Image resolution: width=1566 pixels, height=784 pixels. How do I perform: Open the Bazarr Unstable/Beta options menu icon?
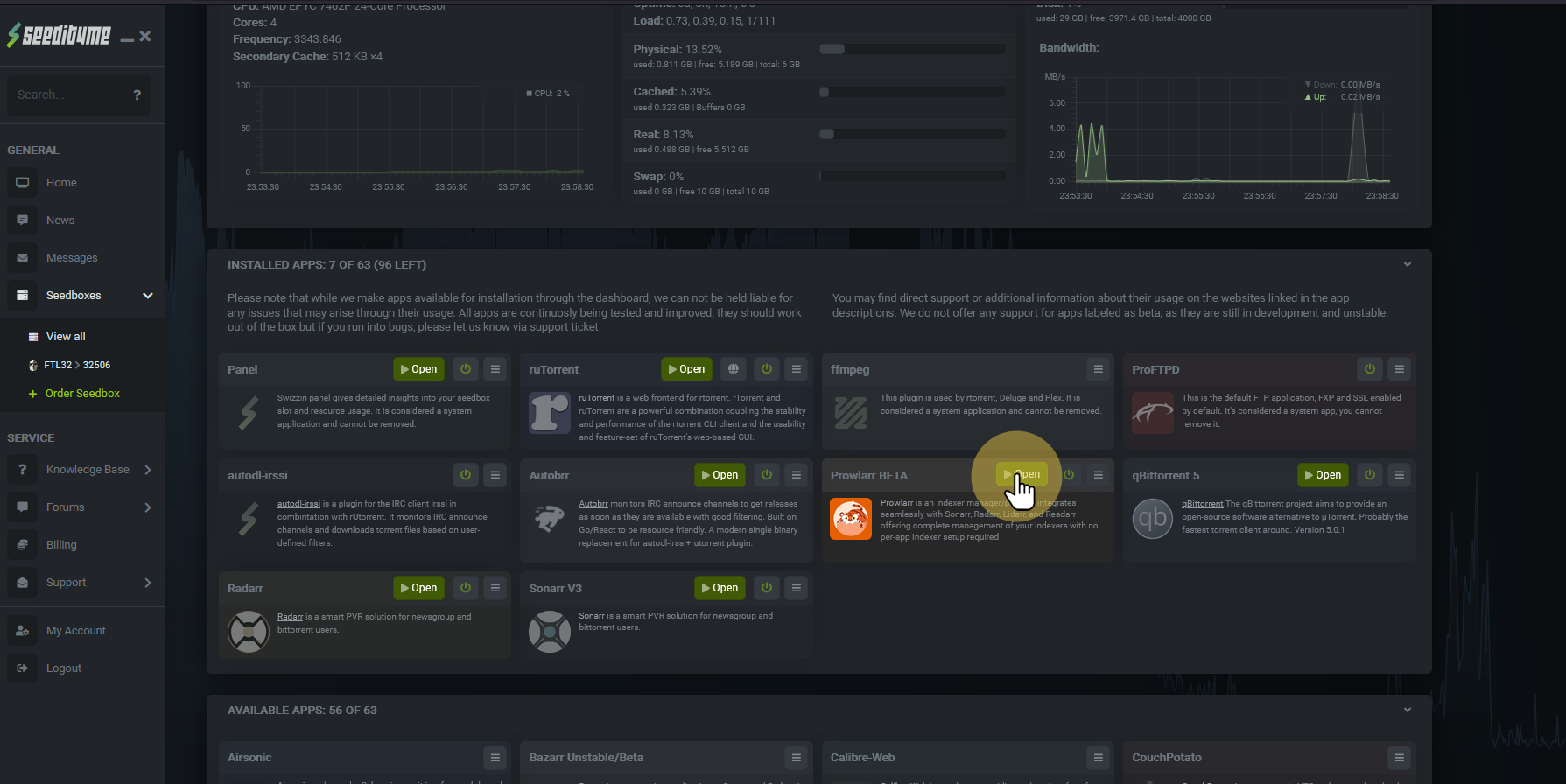tap(797, 758)
